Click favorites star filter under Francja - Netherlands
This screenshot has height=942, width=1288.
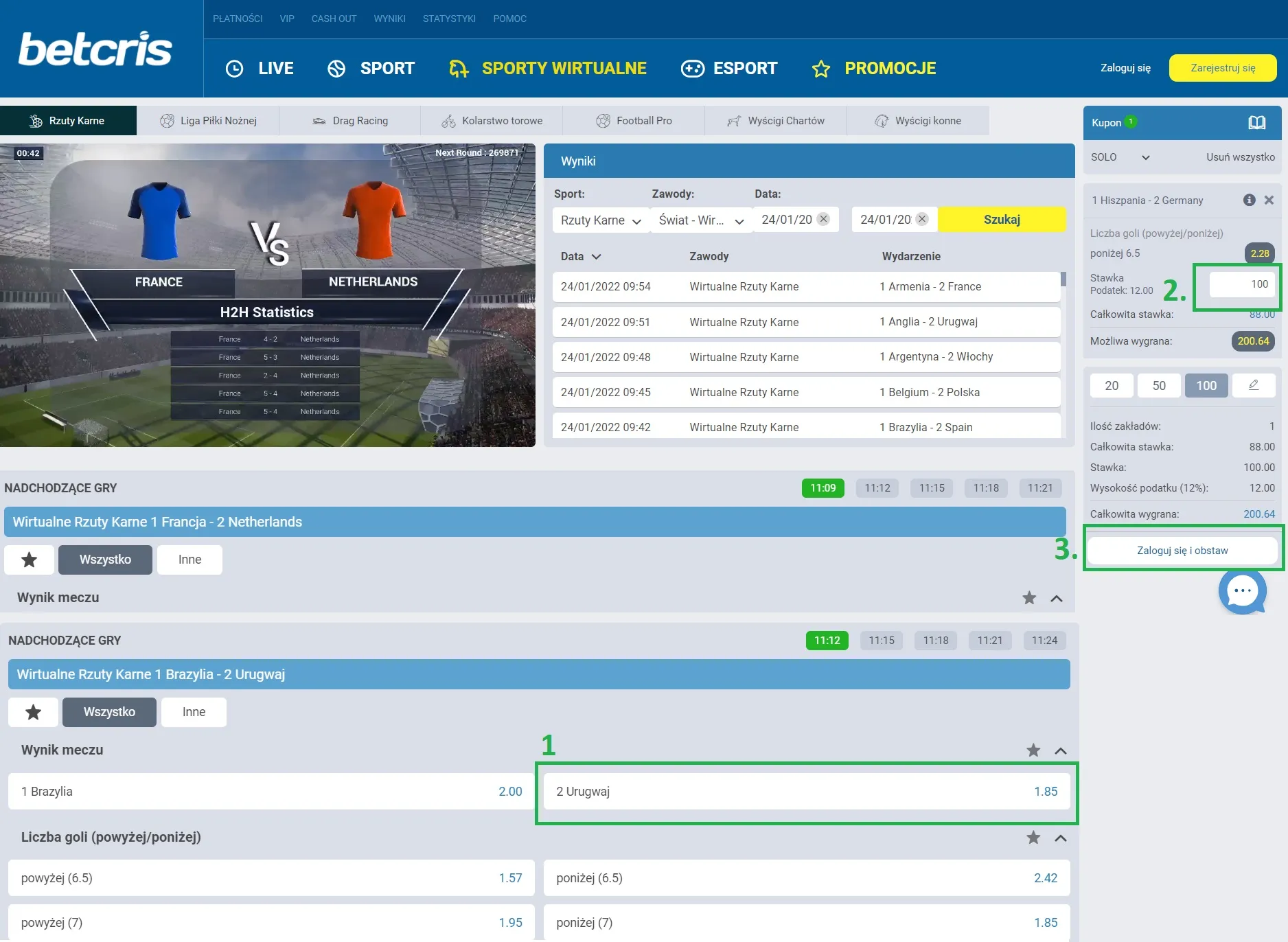tap(29, 560)
